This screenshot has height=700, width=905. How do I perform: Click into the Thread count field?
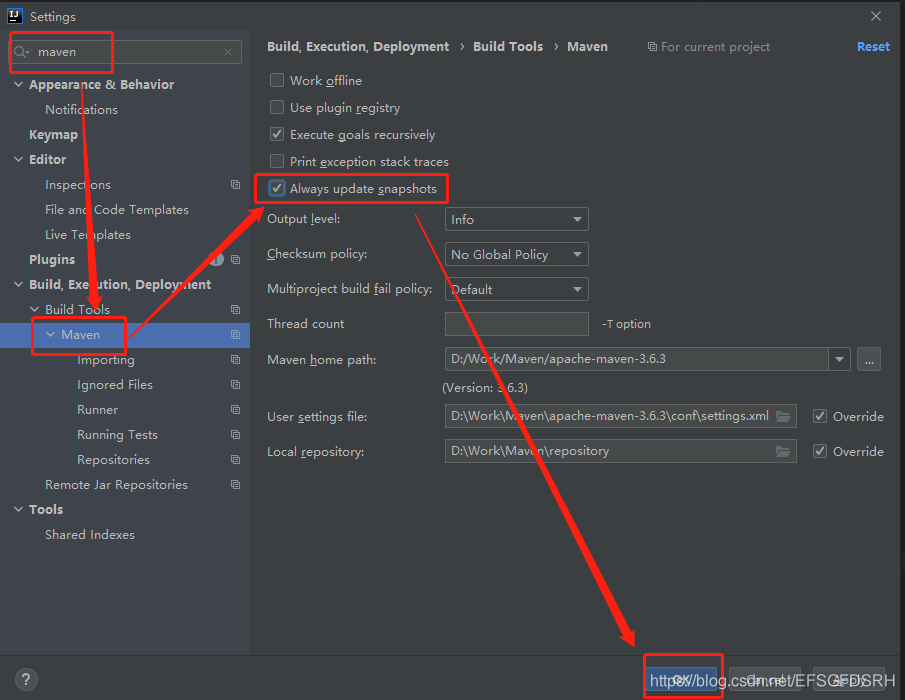pos(516,324)
